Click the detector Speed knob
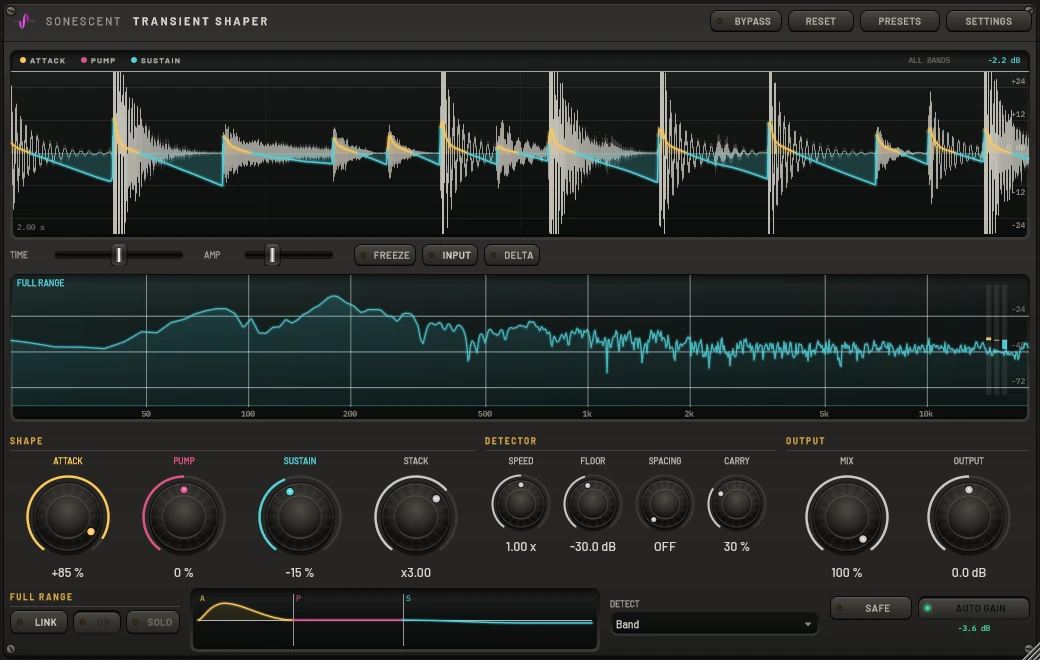 click(x=521, y=503)
